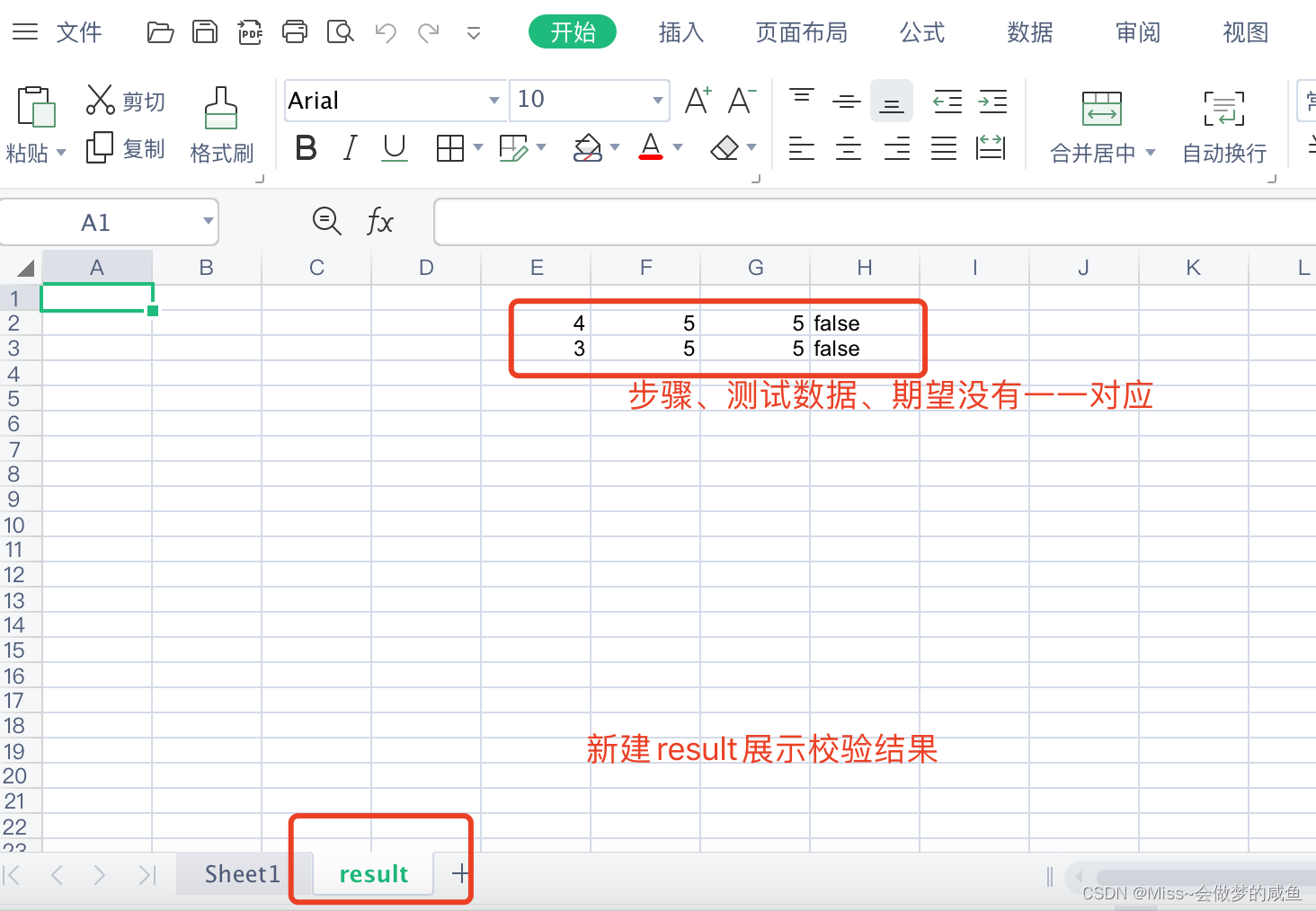This screenshot has width=1316, height=911.
Task: Open the borders dropdown arrow
Action: (477, 146)
